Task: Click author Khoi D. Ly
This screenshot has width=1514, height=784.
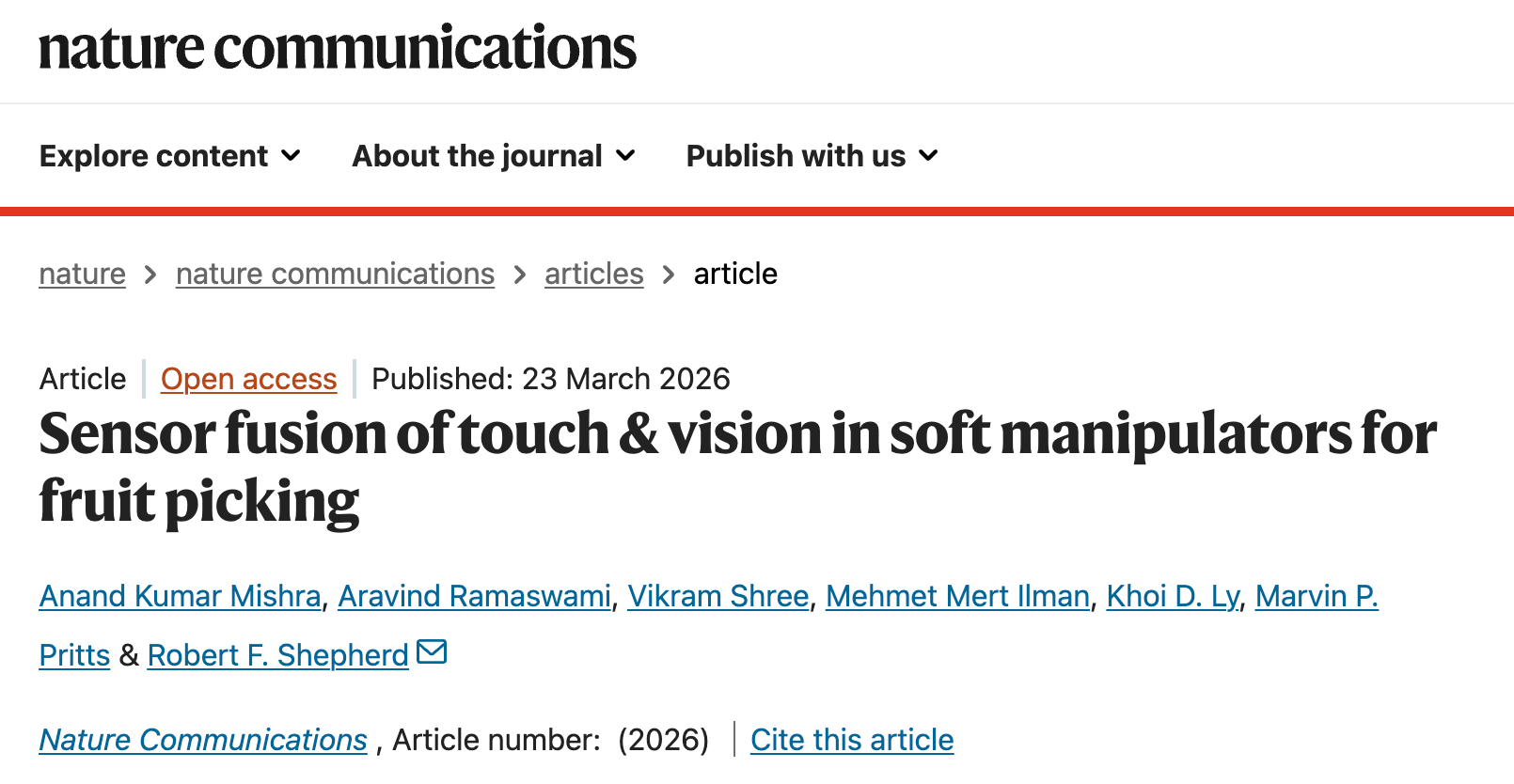Action: [x=1173, y=596]
